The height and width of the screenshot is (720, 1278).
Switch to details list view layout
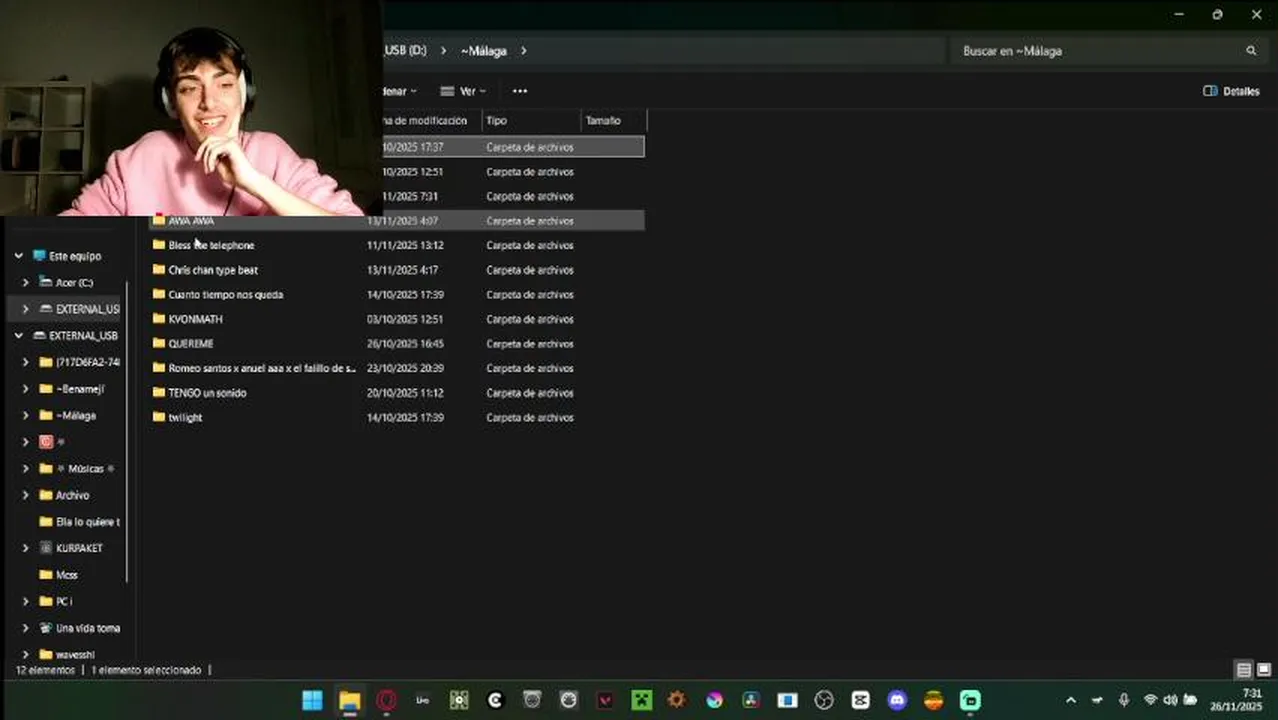coord(1244,670)
